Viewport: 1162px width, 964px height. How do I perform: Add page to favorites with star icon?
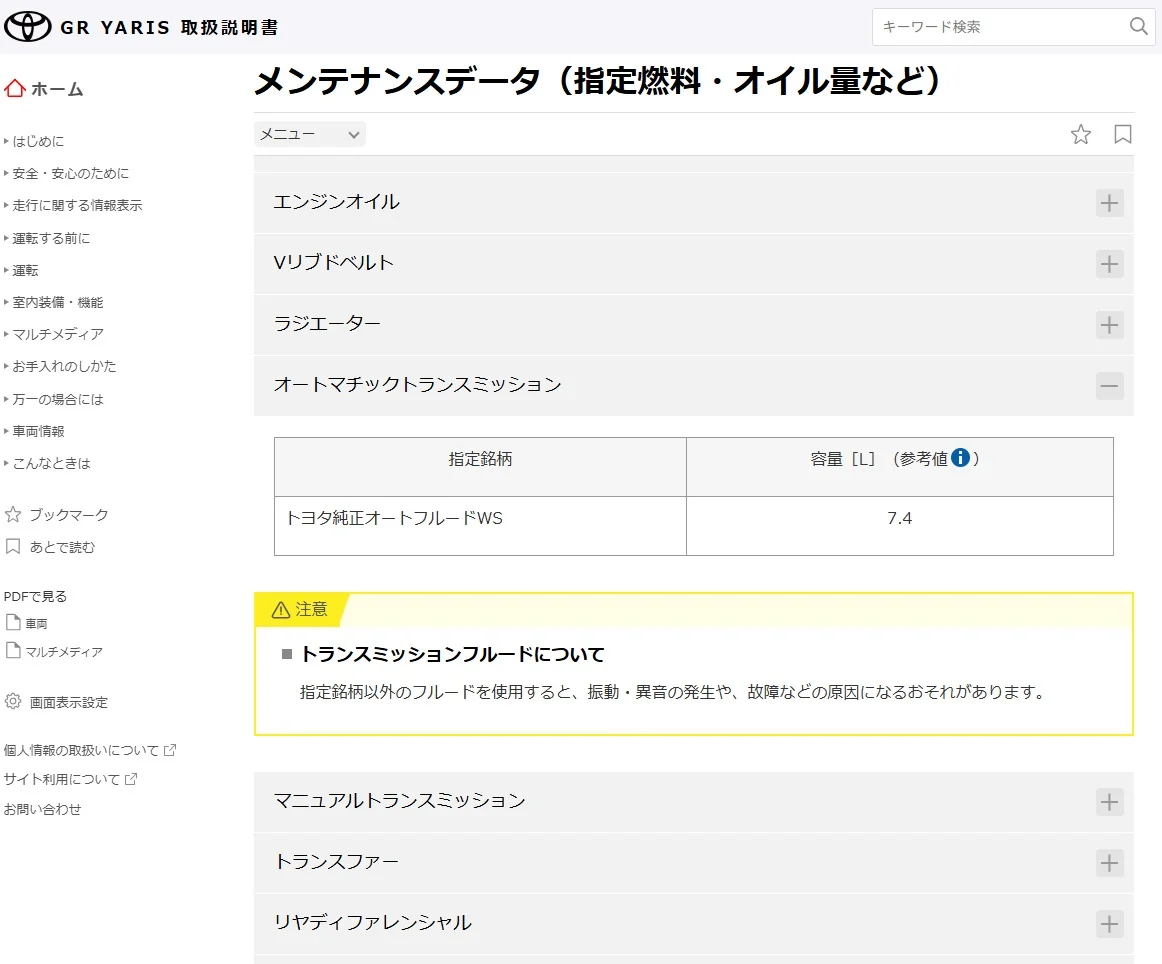[1080, 134]
